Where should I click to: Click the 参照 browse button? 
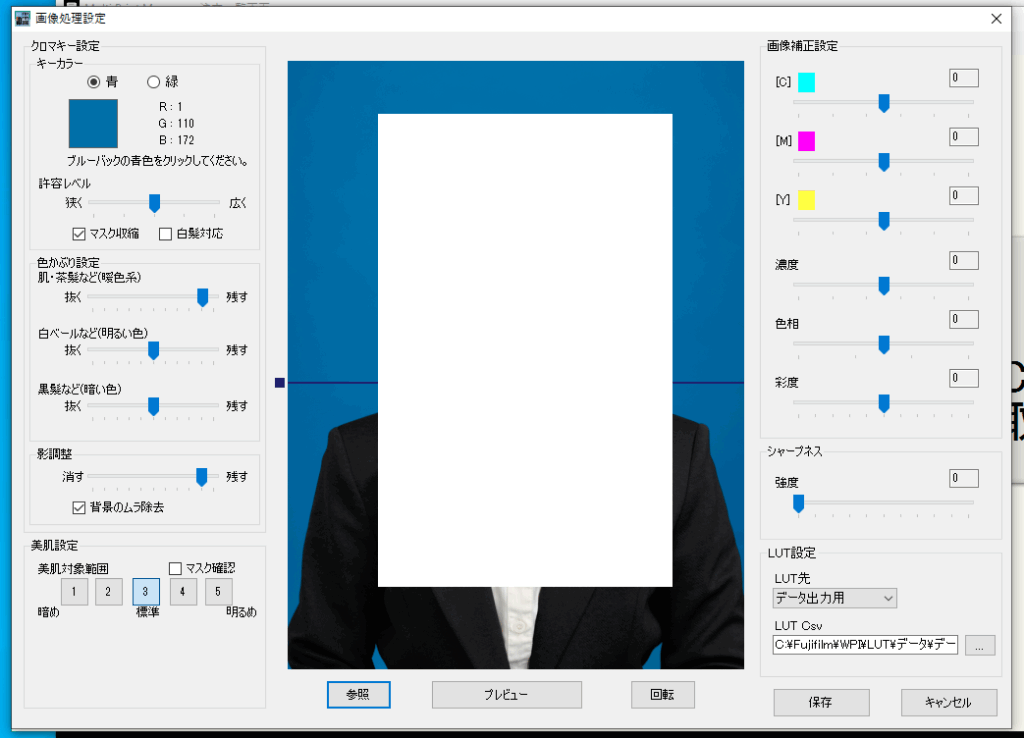(x=358, y=694)
